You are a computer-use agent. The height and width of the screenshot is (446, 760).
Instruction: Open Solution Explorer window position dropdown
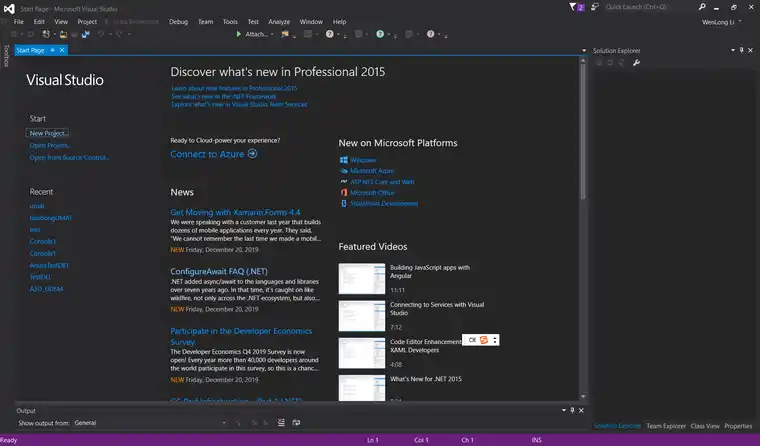pyautogui.click(x=733, y=50)
